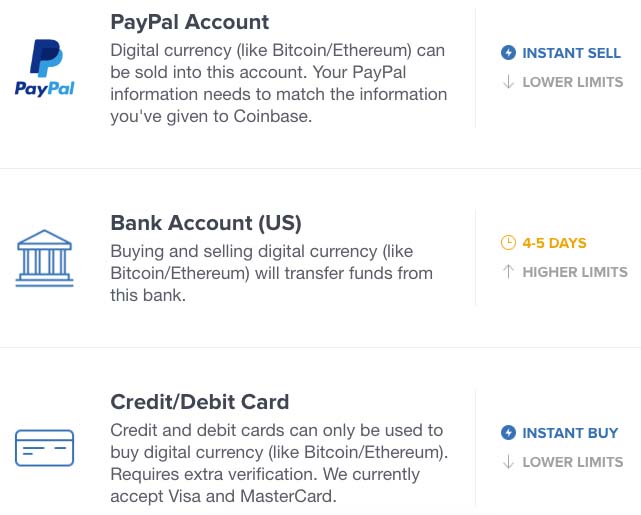Select the Bank Account (US) heading
Screen dimensions: 641x515
[x=206, y=223]
